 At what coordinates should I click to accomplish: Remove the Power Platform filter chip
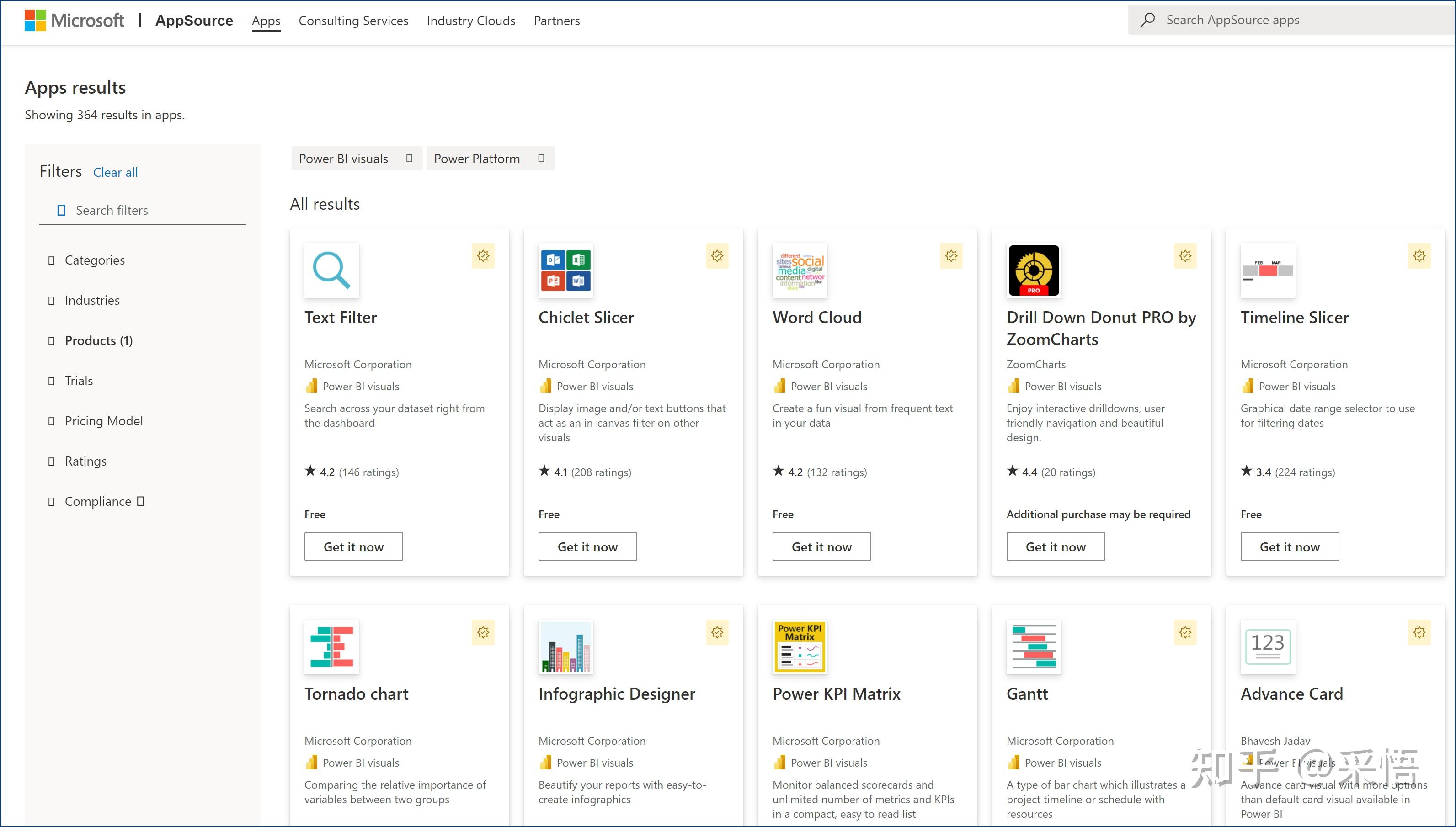[541, 159]
